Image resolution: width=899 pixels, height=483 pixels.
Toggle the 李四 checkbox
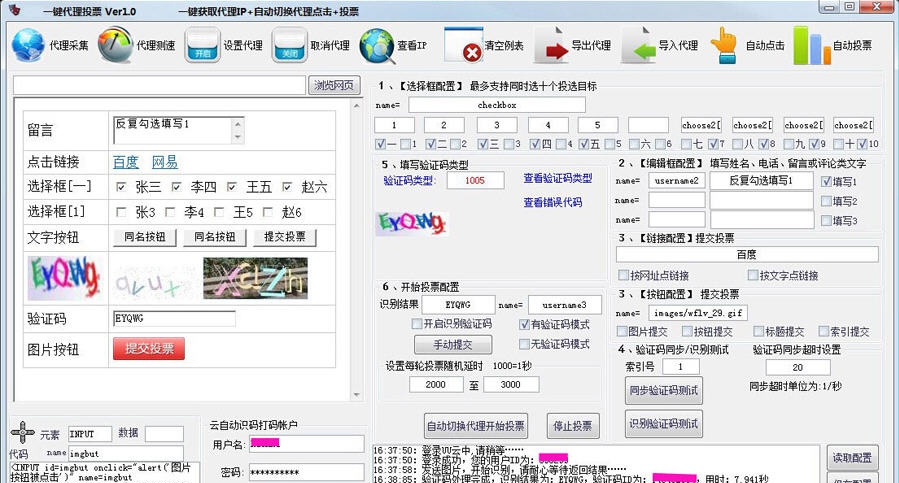click(x=176, y=187)
